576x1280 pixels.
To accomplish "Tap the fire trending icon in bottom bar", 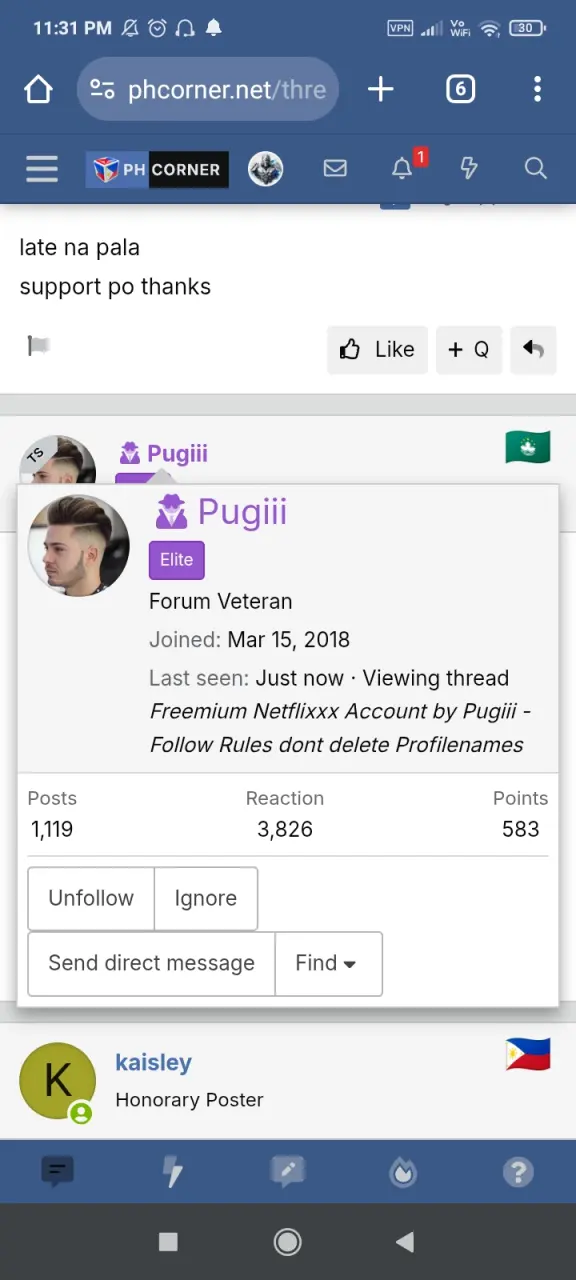I will [x=403, y=1171].
